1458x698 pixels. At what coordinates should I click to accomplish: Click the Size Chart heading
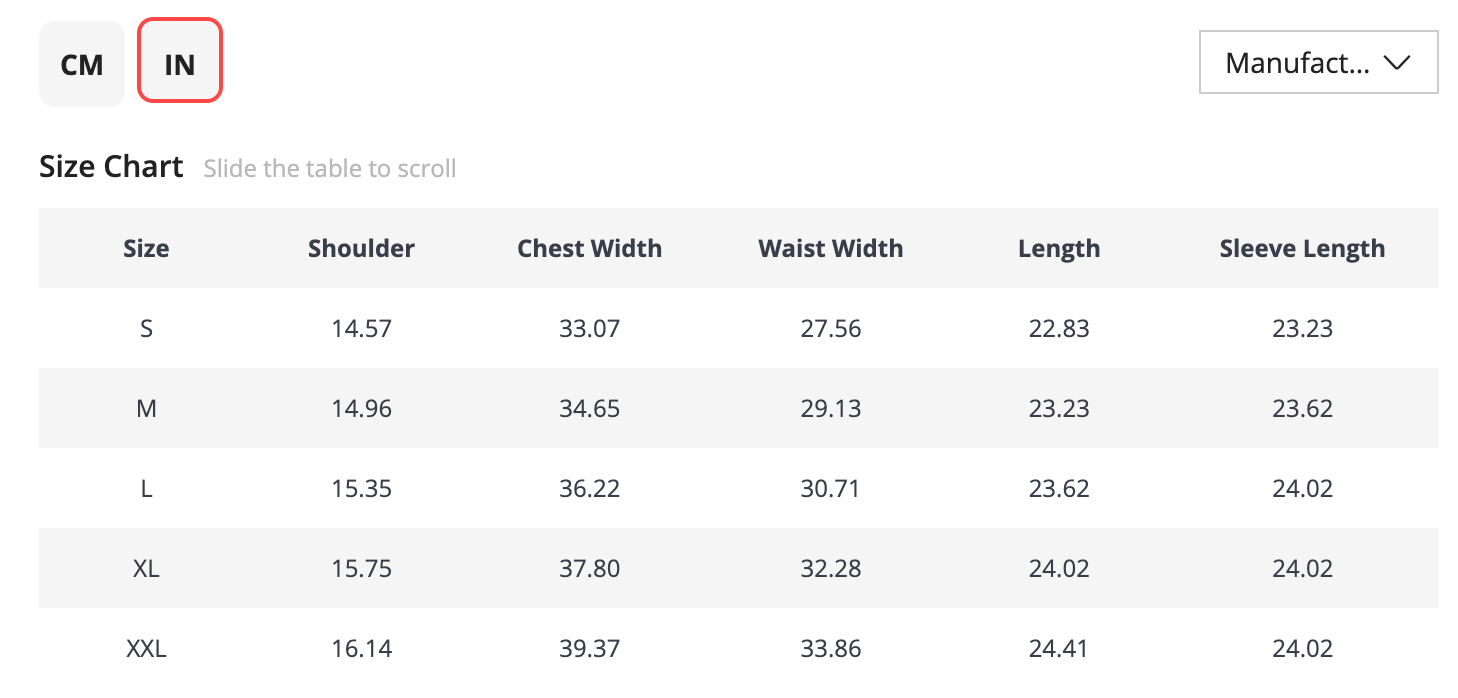(x=111, y=166)
